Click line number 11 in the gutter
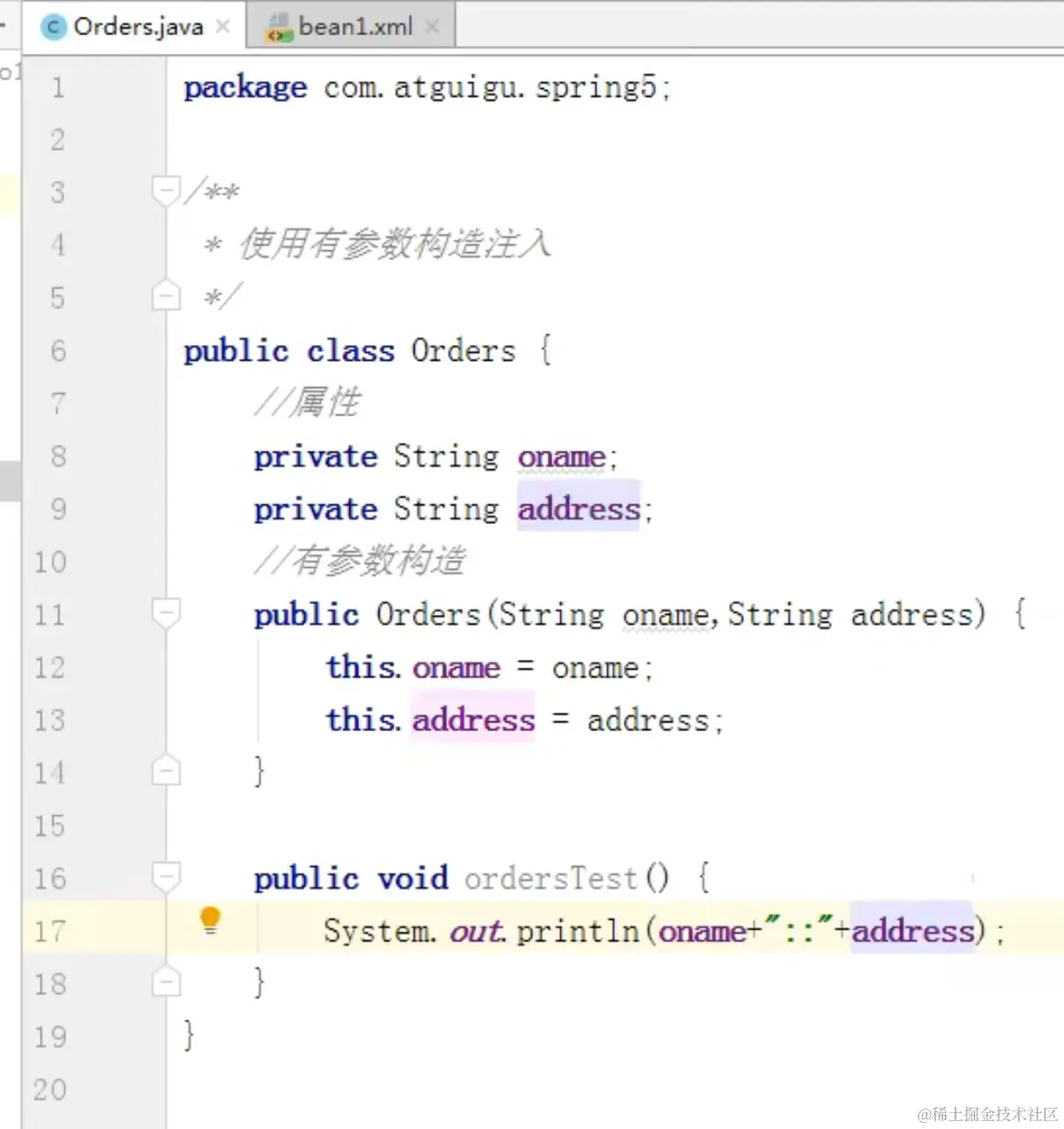Viewport: 1064px width, 1129px height. (x=50, y=615)
